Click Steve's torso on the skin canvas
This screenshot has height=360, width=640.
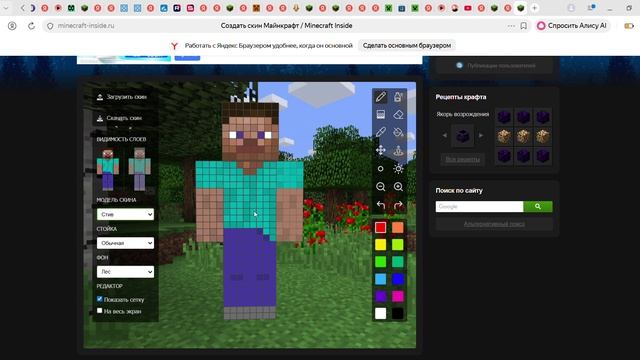coord(249,196)
